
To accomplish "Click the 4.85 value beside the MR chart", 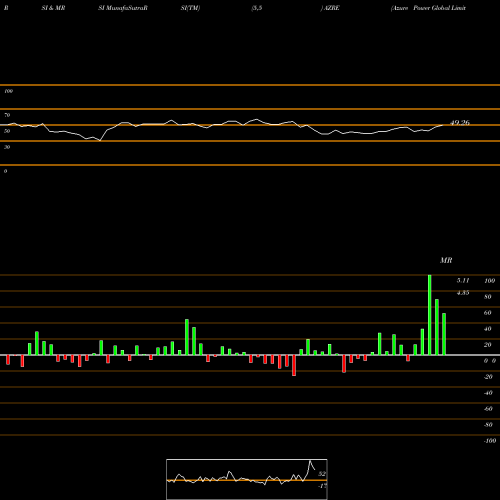I will [463, 293].
